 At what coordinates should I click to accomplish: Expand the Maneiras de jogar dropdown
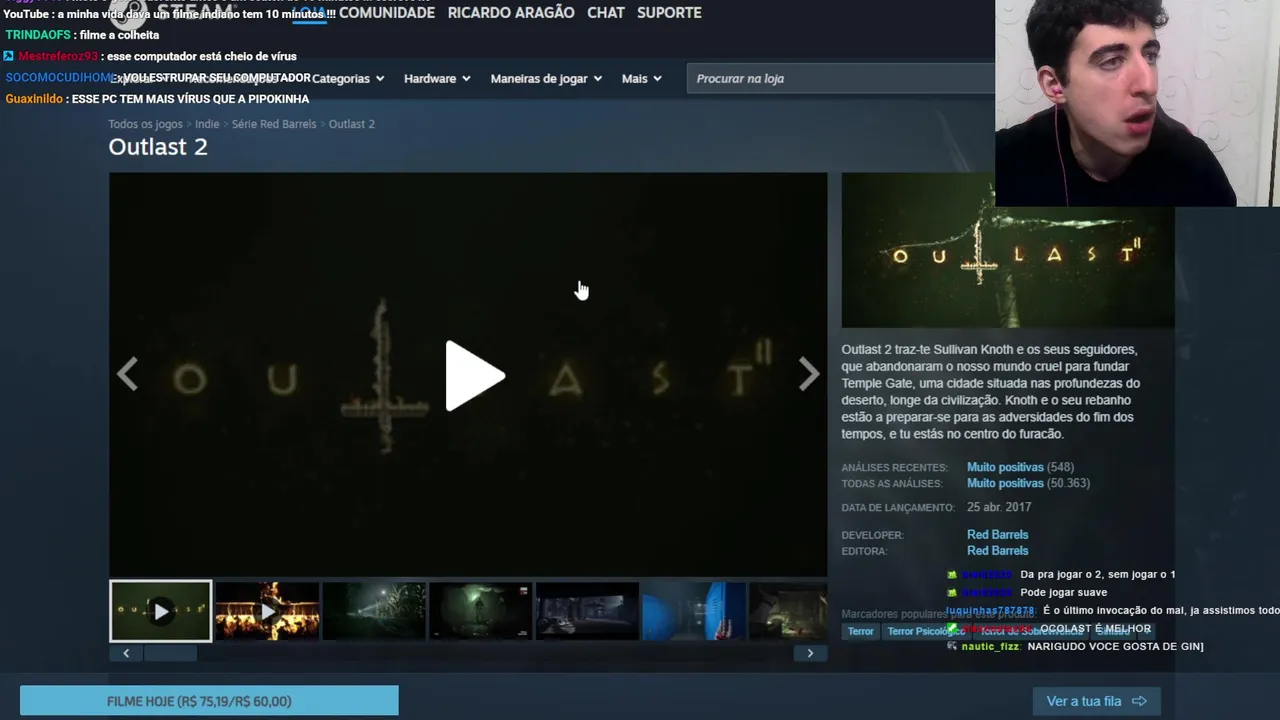(x=546, y=78)
